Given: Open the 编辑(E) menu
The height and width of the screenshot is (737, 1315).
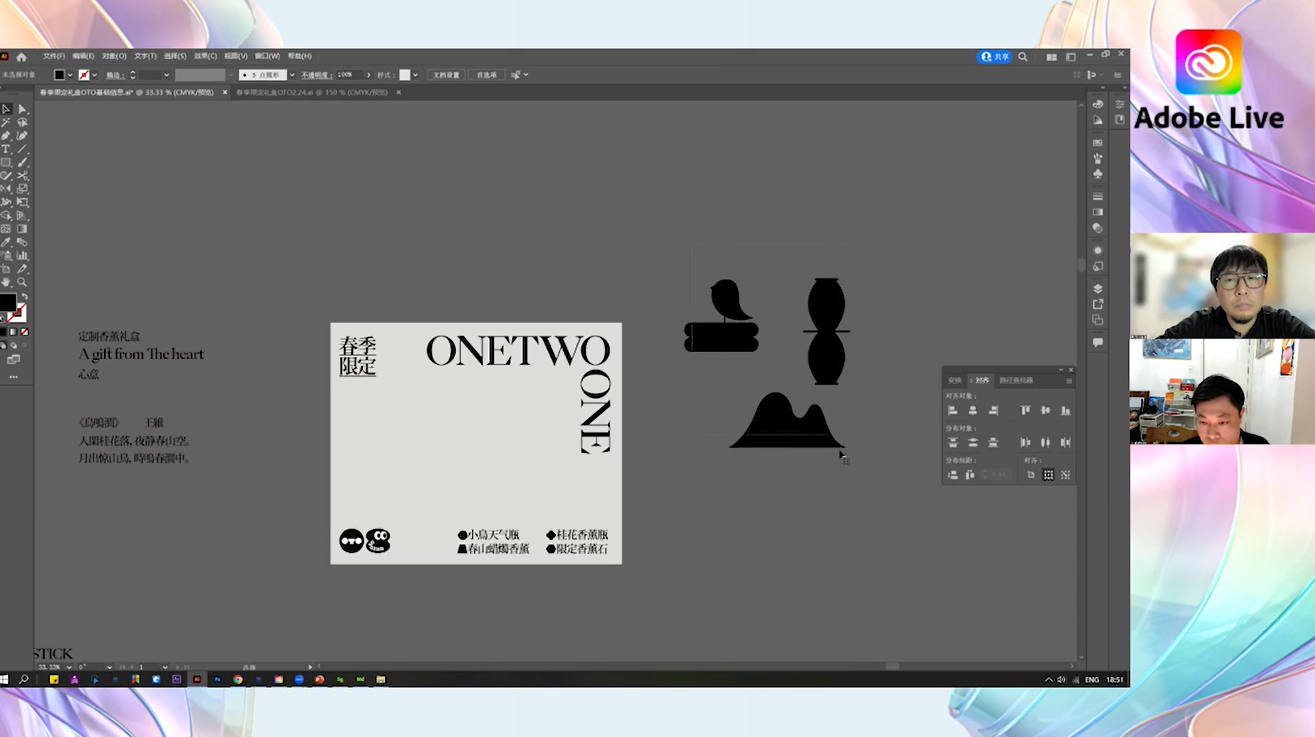Looking at the screenshot, I should click(84, 56).
